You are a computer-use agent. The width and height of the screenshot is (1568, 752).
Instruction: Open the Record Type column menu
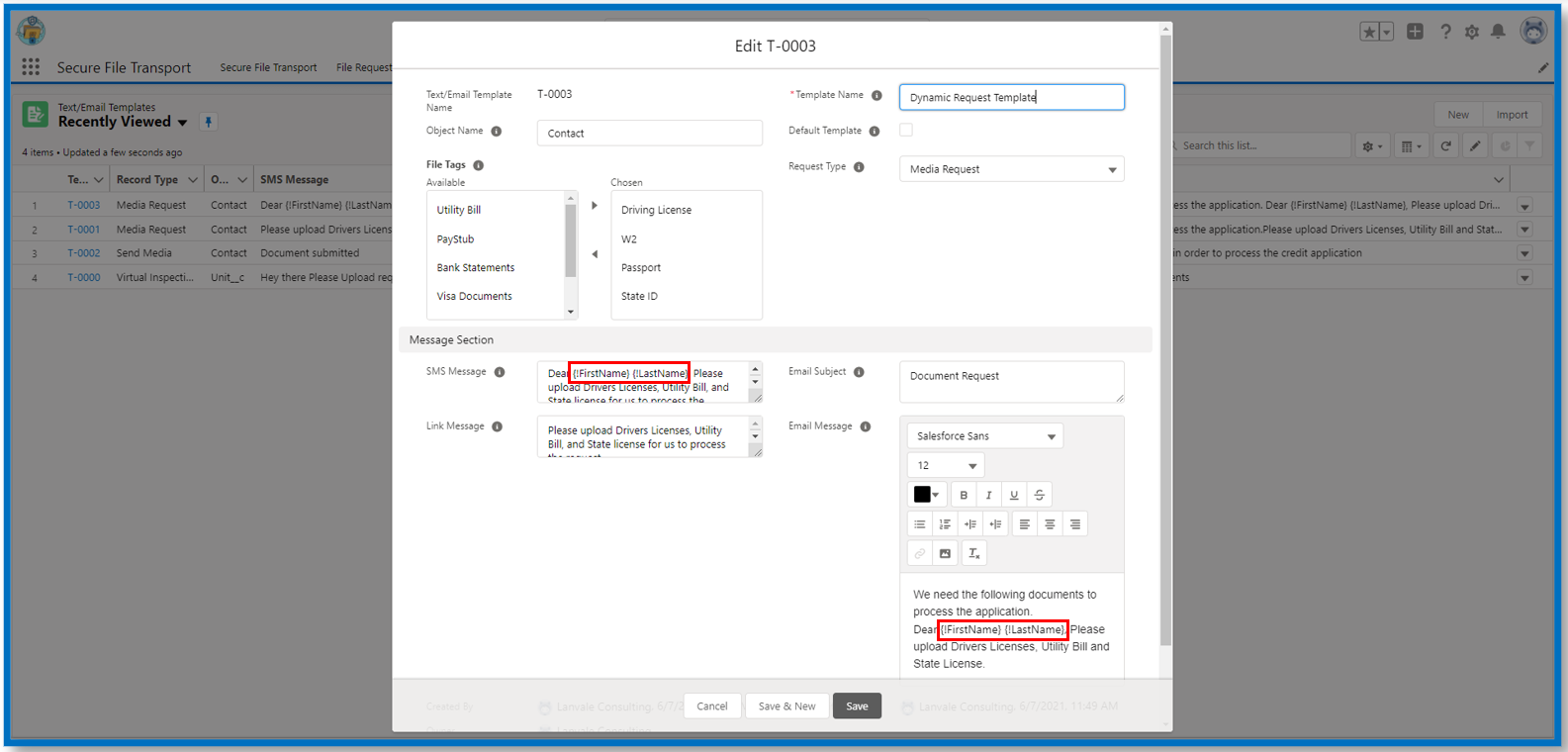click(192, 180)
